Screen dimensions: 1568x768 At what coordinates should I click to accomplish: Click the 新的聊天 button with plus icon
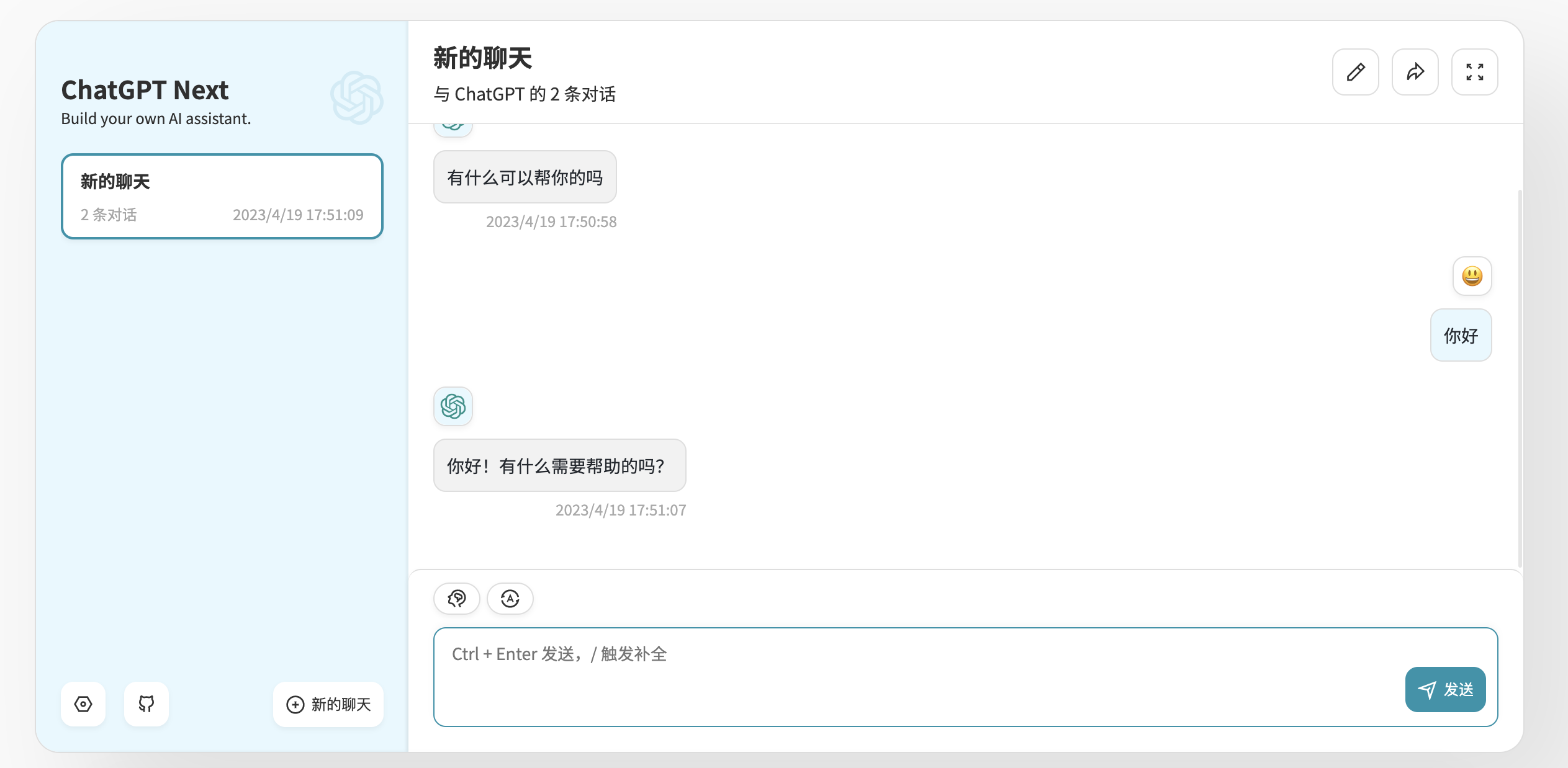click(x=328, y=704)
